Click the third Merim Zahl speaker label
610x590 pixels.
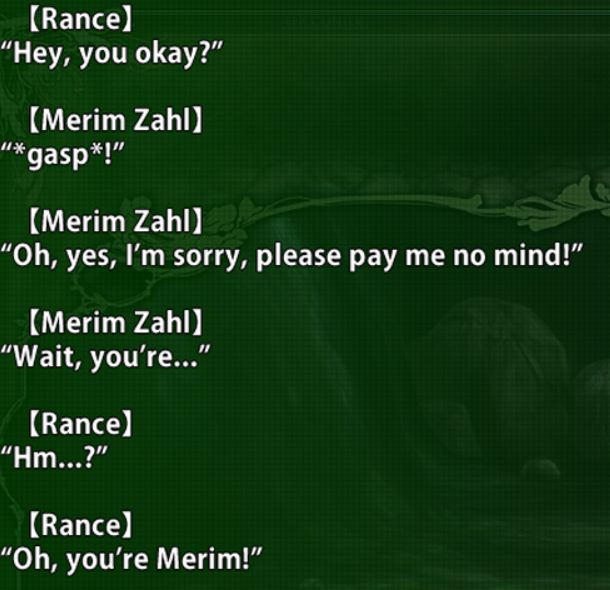(x=116, y=322)
